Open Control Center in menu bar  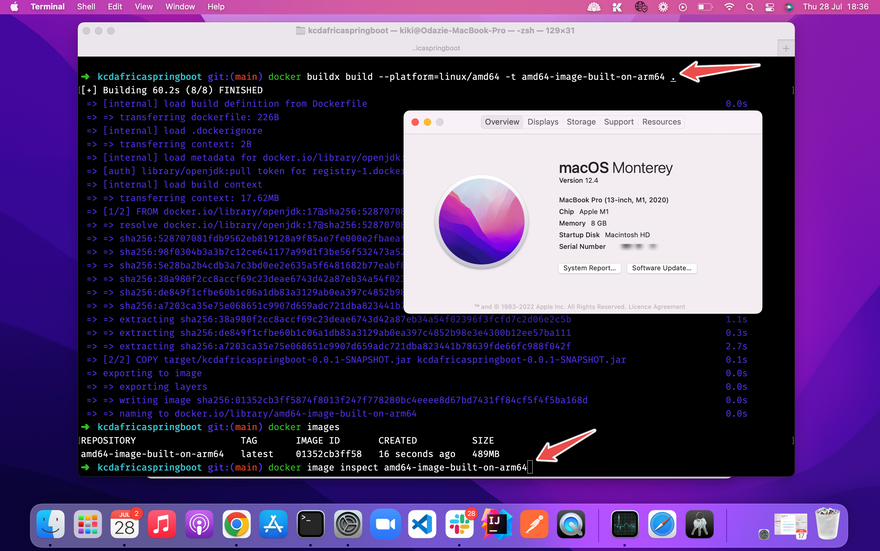[769, 7]
